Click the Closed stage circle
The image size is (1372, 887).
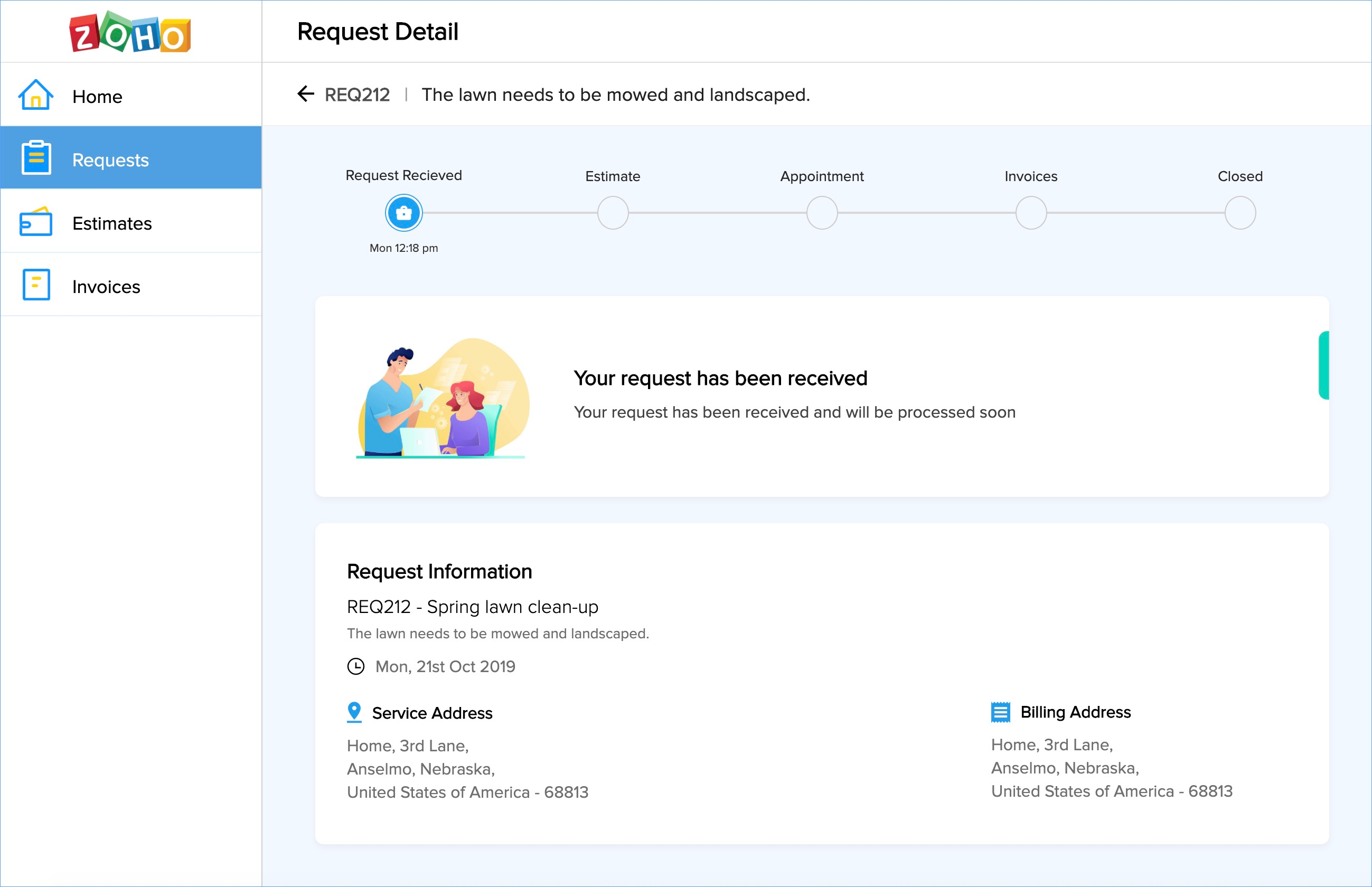(1240, 213)
